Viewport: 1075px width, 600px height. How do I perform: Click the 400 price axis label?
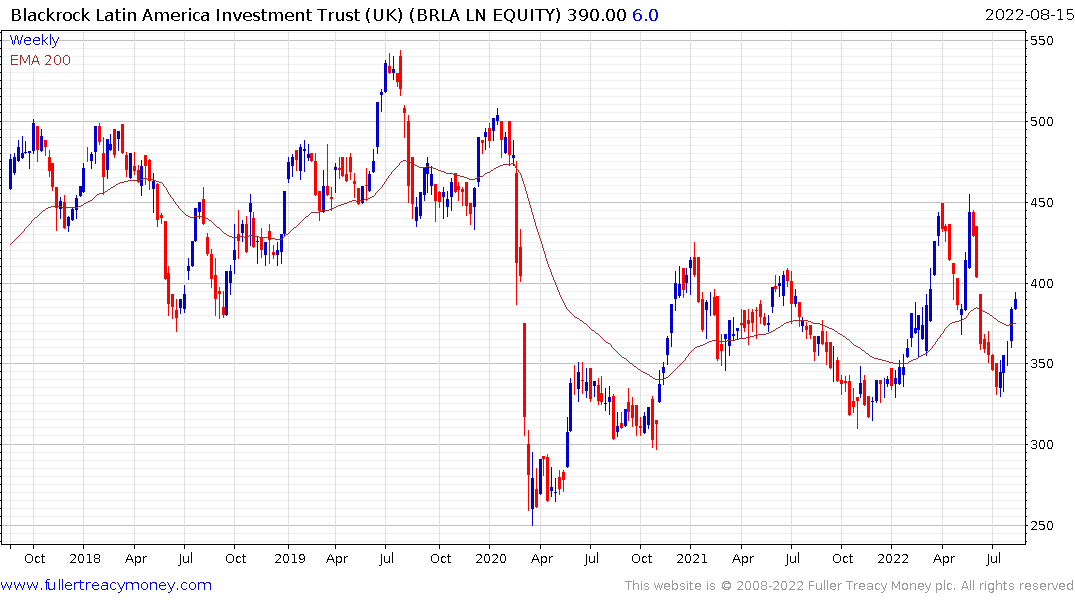coord(1041,283)
